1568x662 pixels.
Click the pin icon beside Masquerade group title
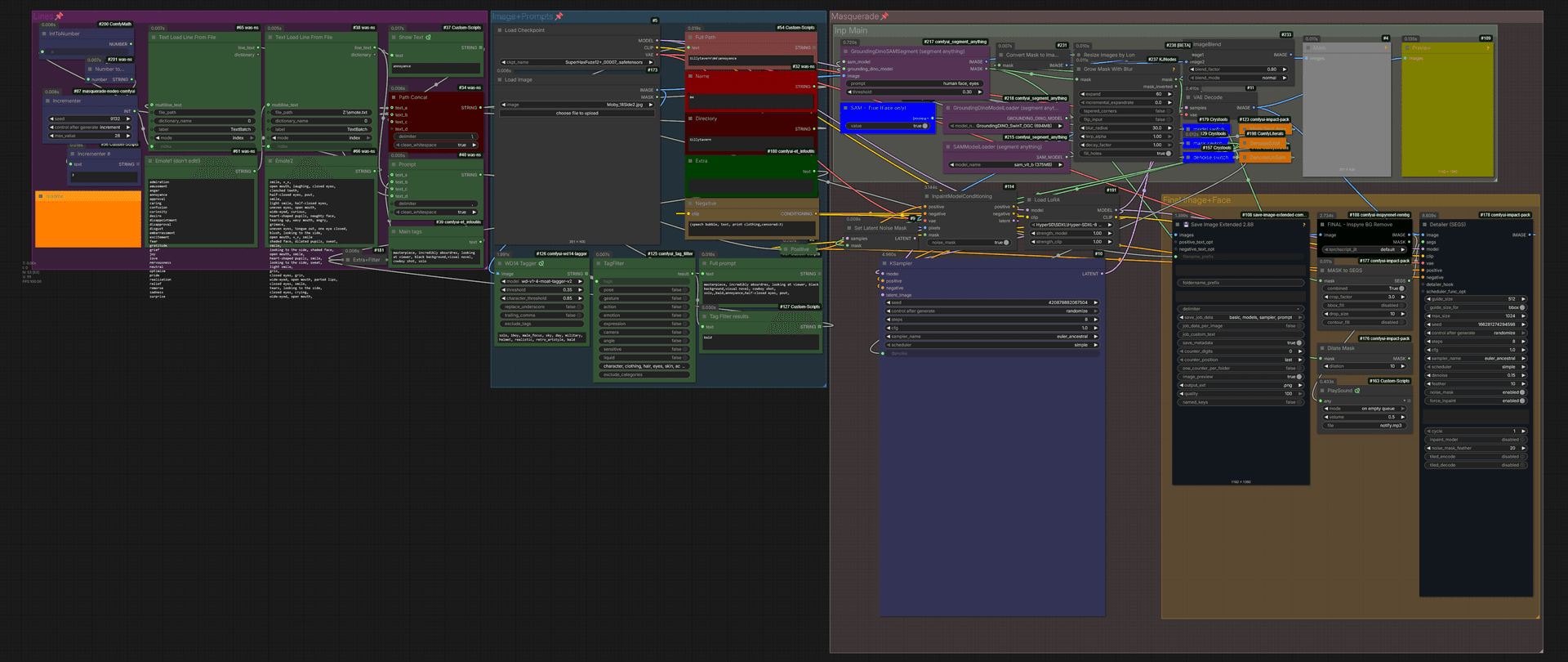(884, 16)
